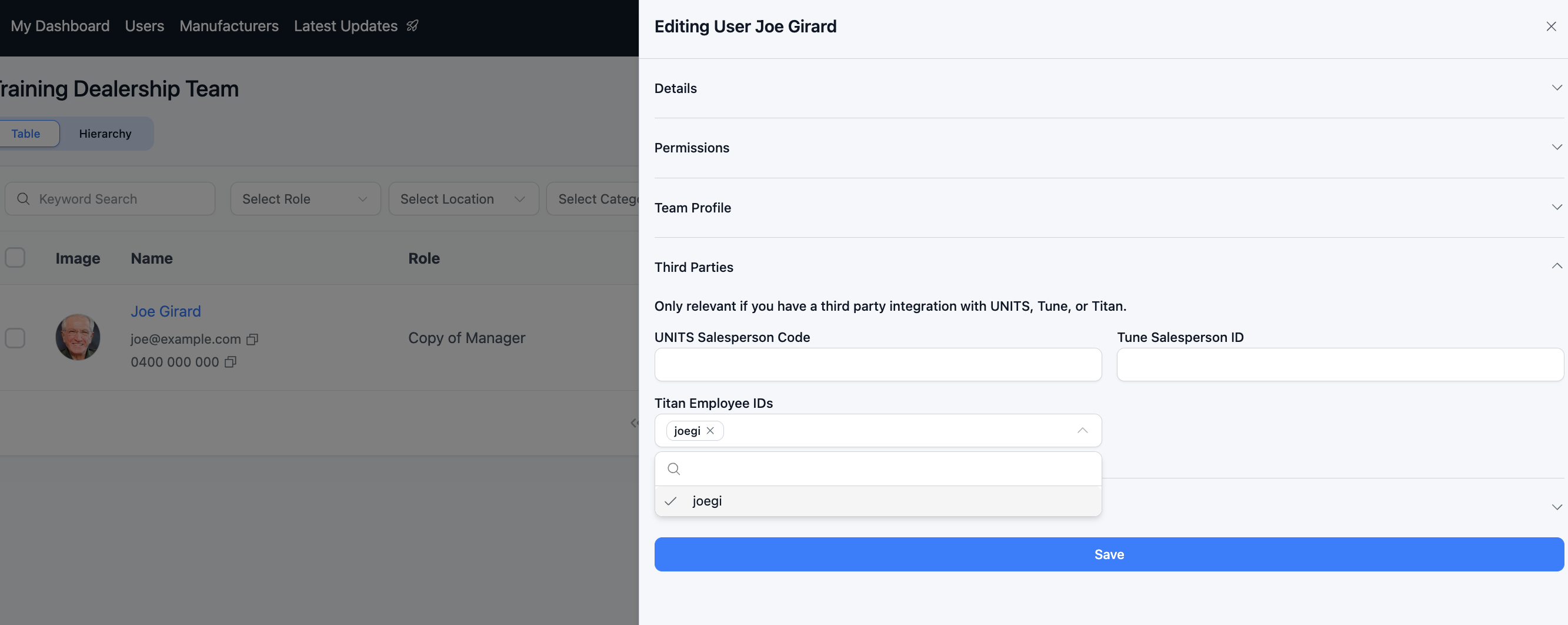Click the search icon in the Titan dropdown
The image size is (1568, 625).
click(674, 469)
